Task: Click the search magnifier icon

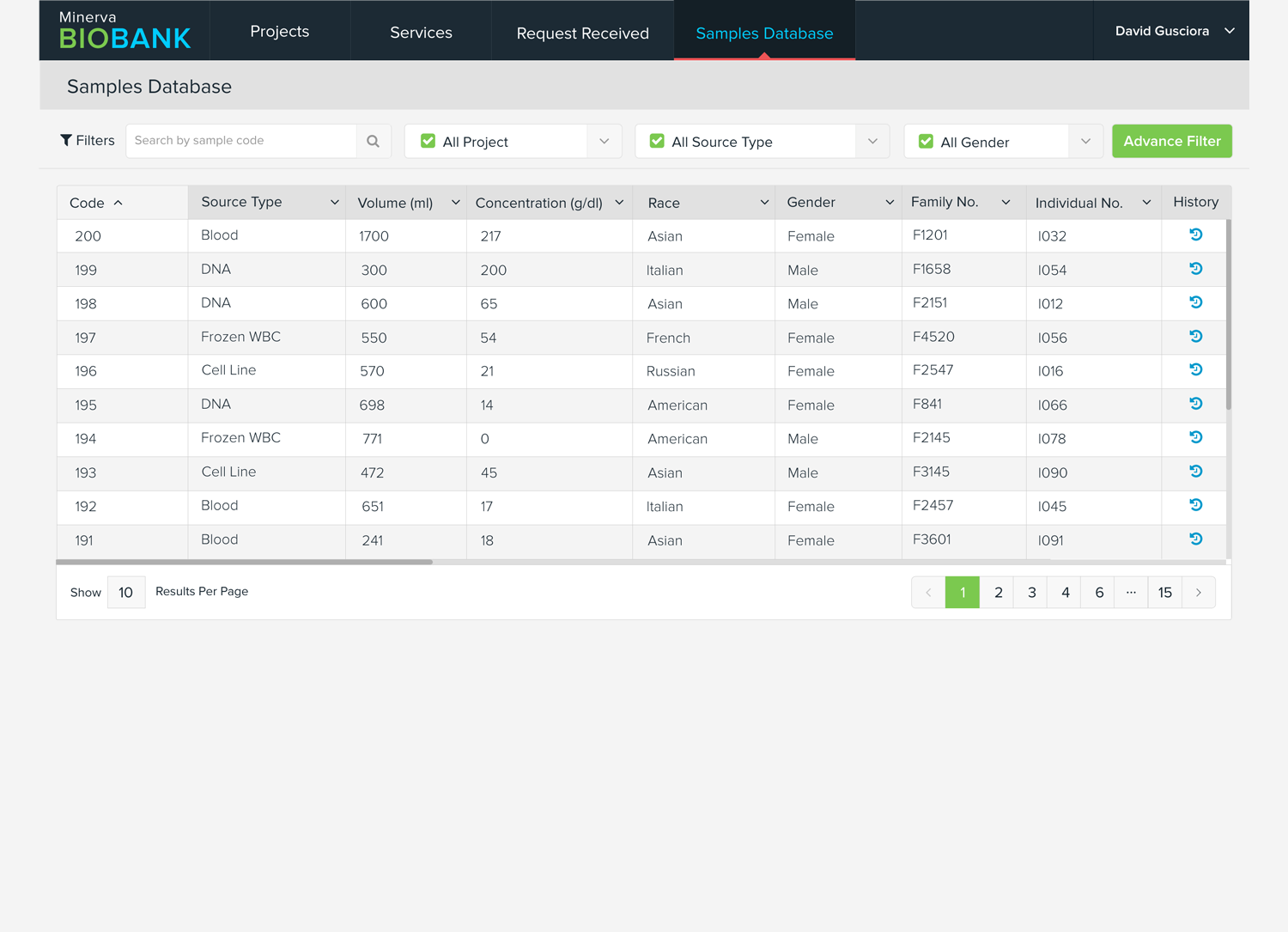Action: pyautogui.click(x=373, y=141)
